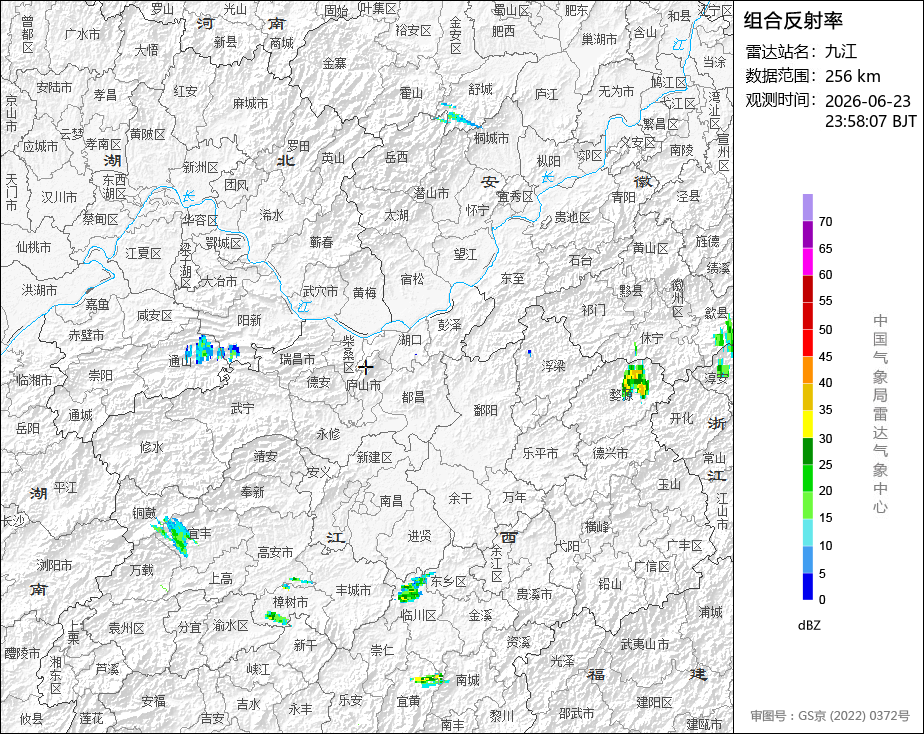Click the radar echo north of 桐城市
924x734 pixels.
point(457,115)
